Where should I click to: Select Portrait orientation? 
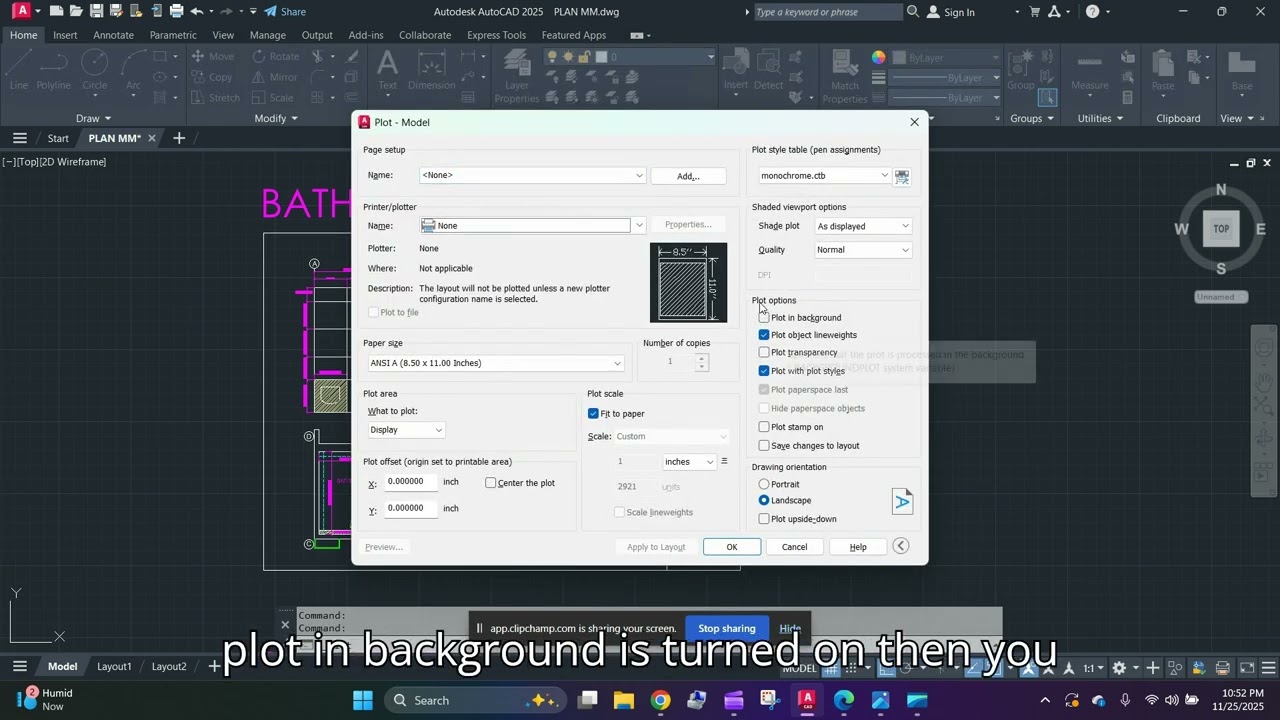tap(764, 485)
